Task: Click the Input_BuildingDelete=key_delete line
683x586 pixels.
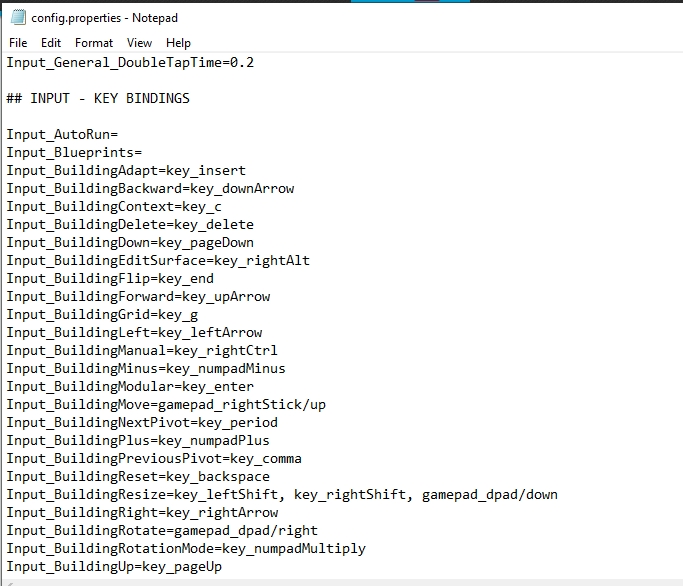Action: [x=130, y=225]
